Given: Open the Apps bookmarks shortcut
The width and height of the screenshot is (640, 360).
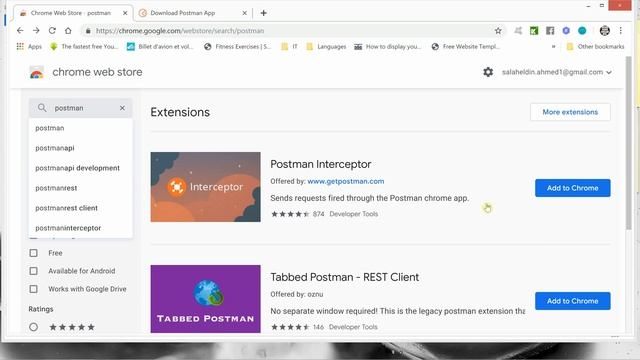Looking at the screenshot, I should (x=29, y=47).
